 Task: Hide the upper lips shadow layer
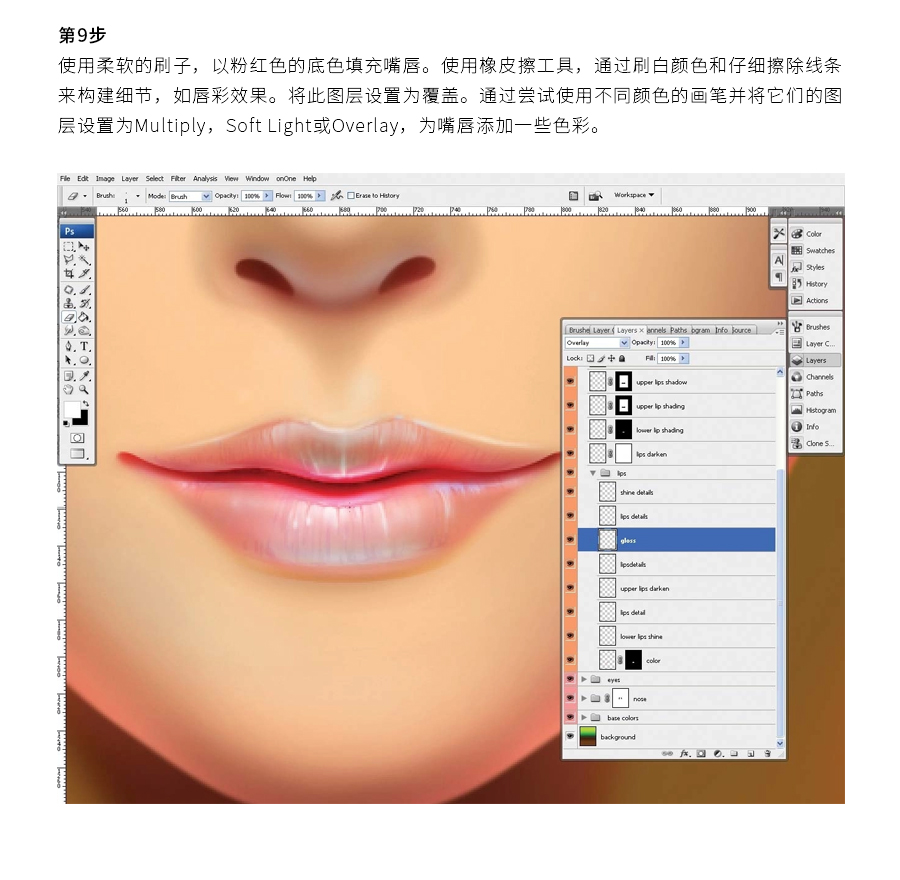pos(571,382)
